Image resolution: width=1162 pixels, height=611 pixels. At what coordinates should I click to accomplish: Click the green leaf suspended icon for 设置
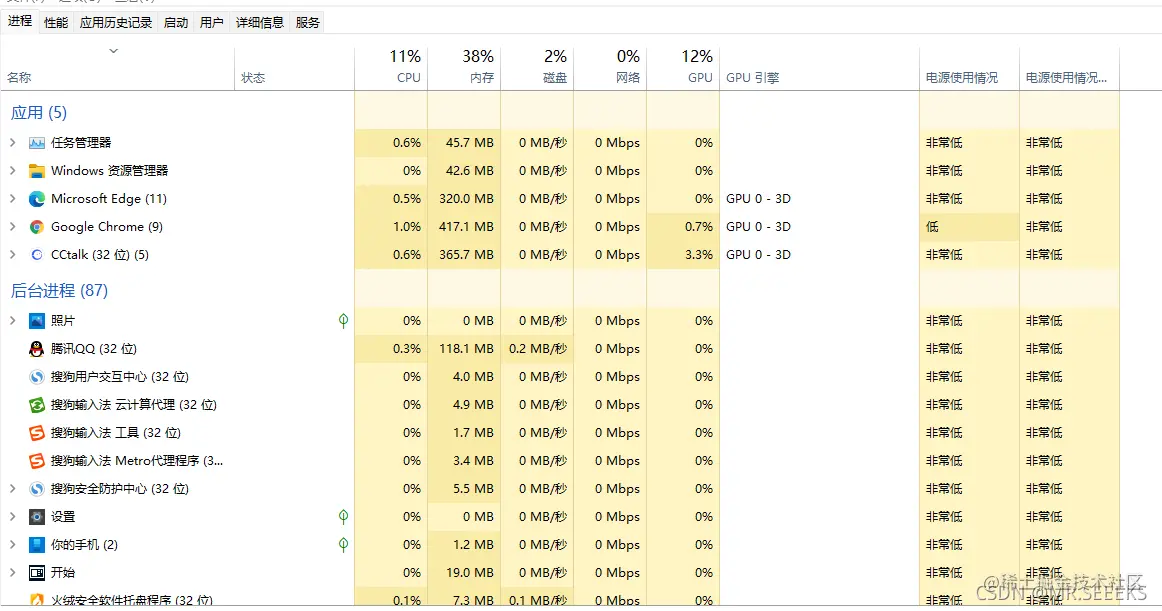[343, 517]
